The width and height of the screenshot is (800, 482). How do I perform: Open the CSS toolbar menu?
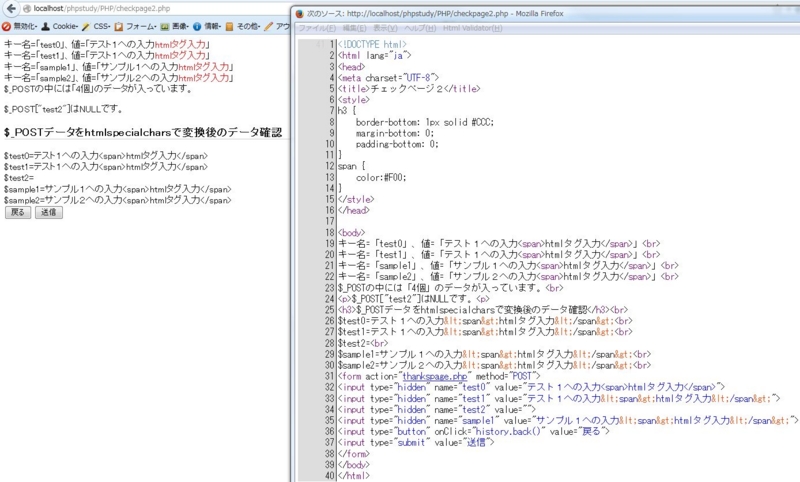[96, 26]
